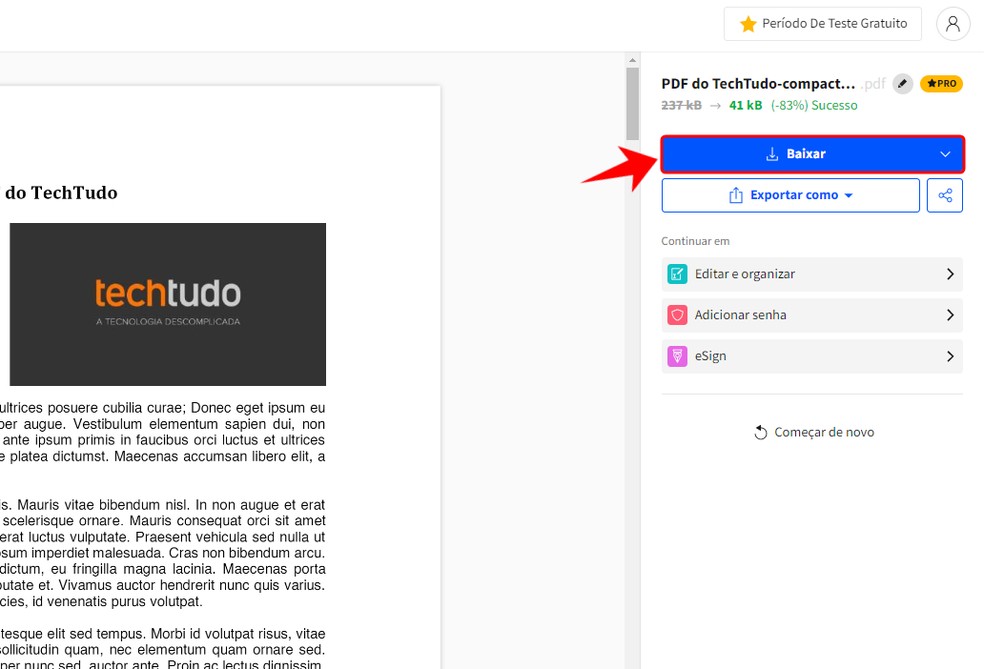The width and height of the screenshot is (984, 669).
Task: Click the Adicionar senha shield icon
Action: point(676,315)
